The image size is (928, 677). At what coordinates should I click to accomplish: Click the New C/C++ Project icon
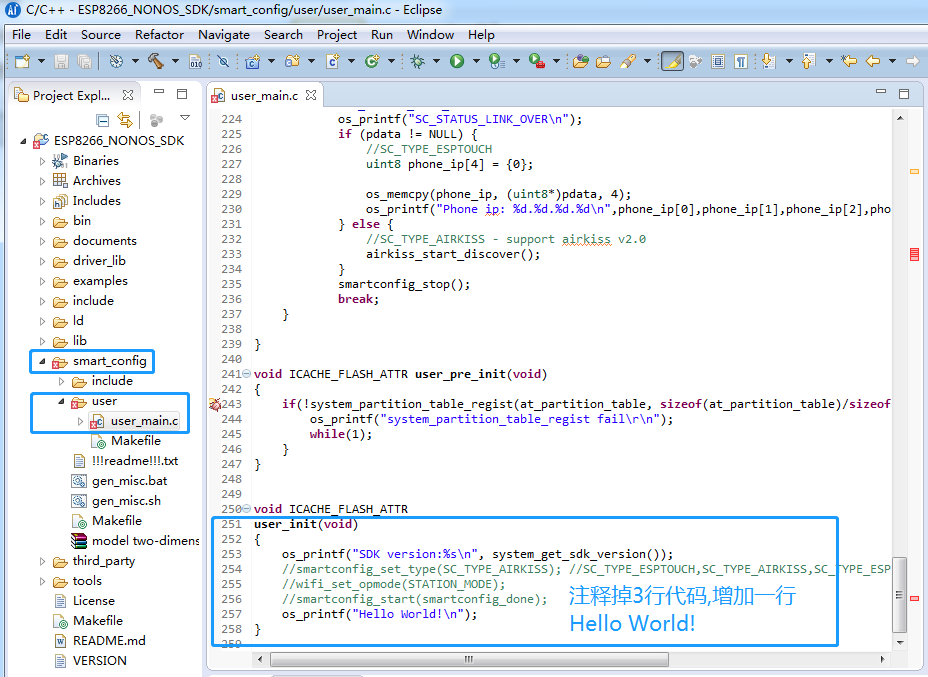pos(253,61)
